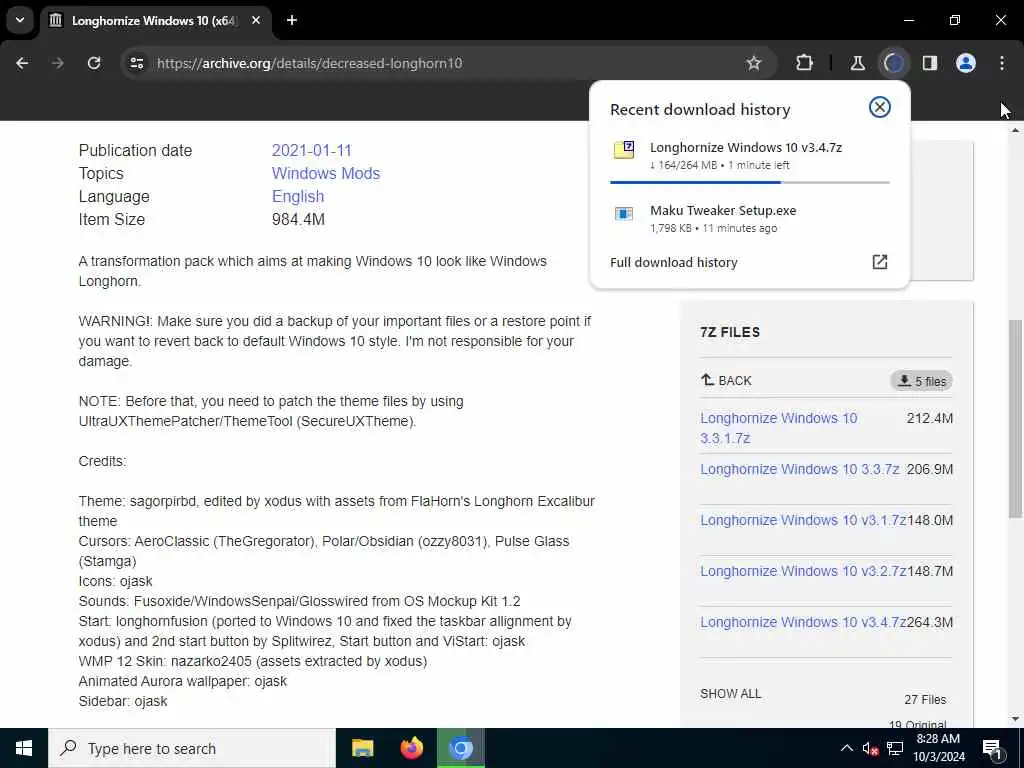Click the forward navigation arrow
Screen dimensions: 1024x768
pyautogui.click(x=57, y=63)
